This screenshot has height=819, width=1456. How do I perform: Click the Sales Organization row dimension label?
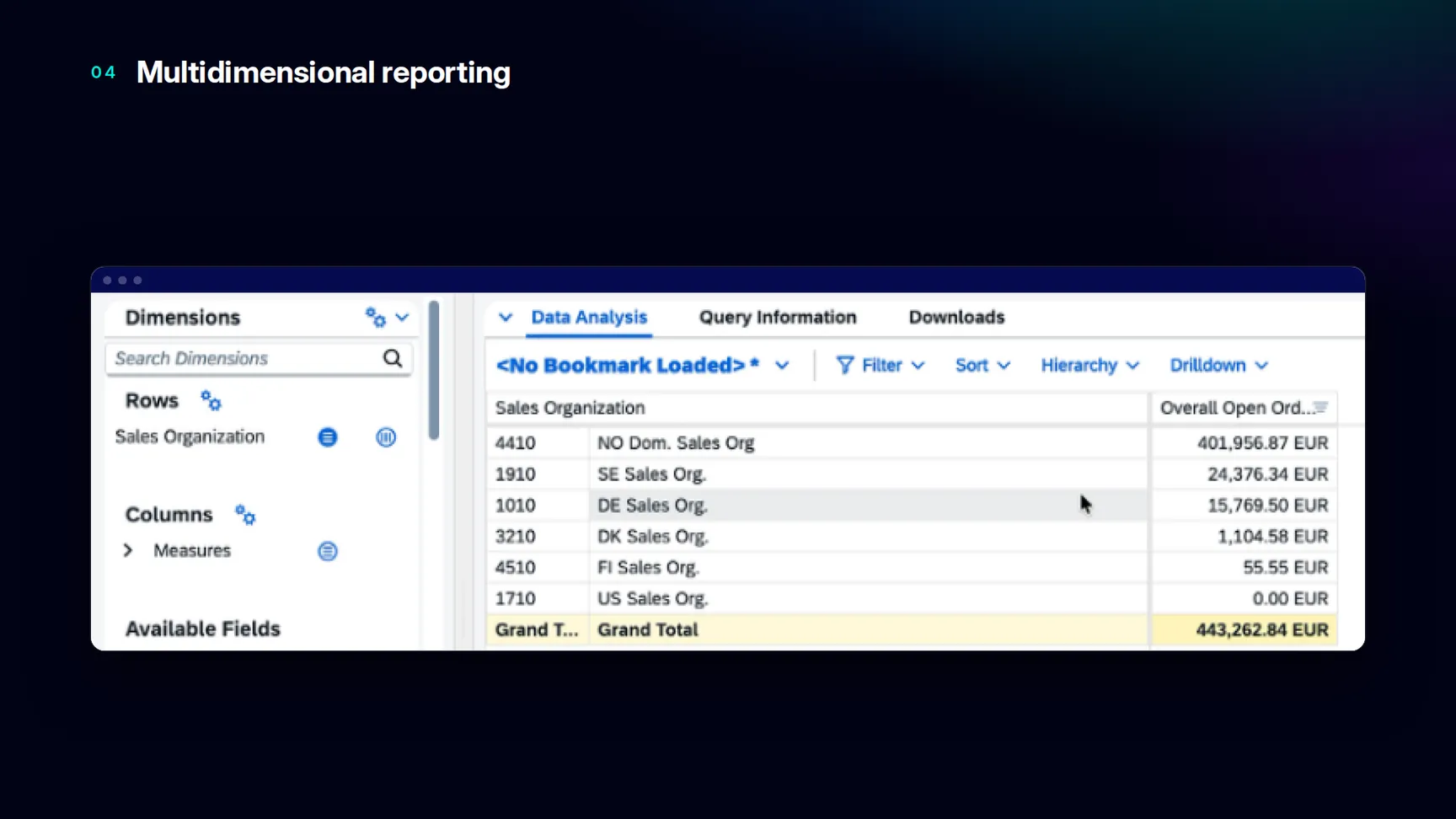pos(190,436)
